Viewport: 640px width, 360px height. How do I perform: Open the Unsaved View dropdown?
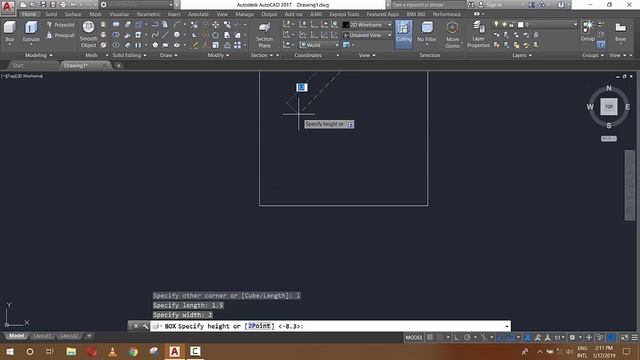coord(367,36)
